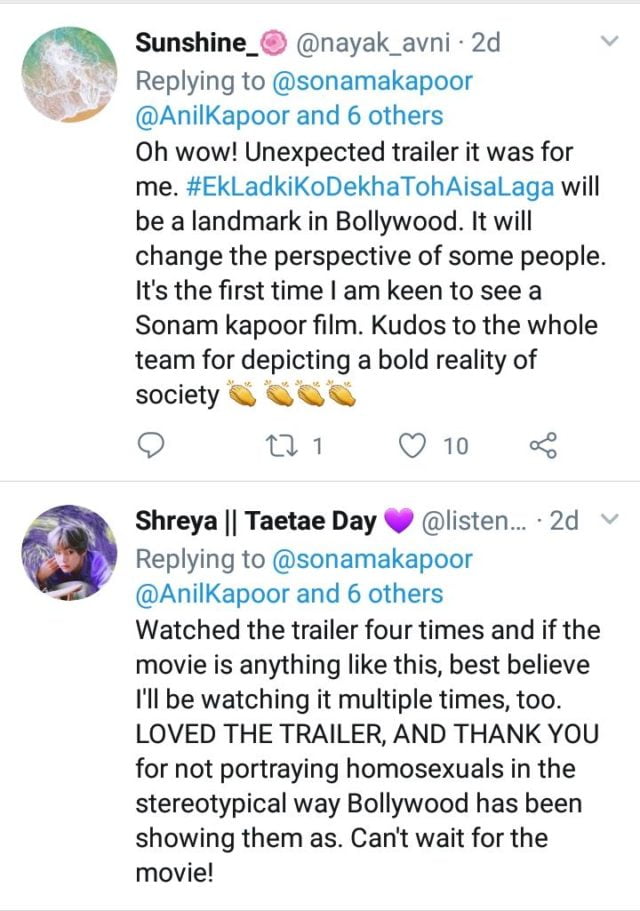Like Sunshine_'s tweet with the heart icon
The image size is (640, 911).
412,446
